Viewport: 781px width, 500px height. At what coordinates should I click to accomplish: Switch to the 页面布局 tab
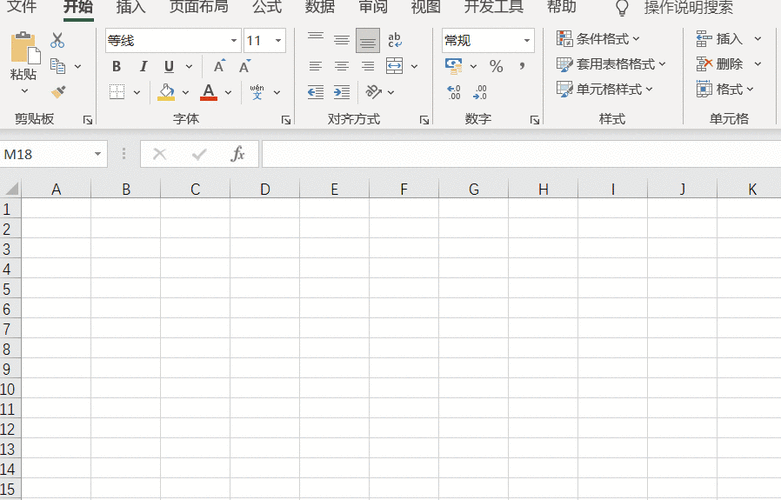pyautogui.click(x=199, y=7)
